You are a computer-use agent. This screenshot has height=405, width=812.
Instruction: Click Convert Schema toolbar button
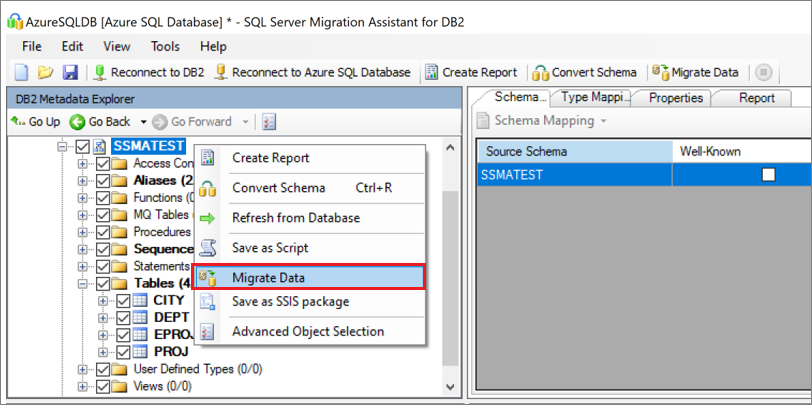click(585, 72)
